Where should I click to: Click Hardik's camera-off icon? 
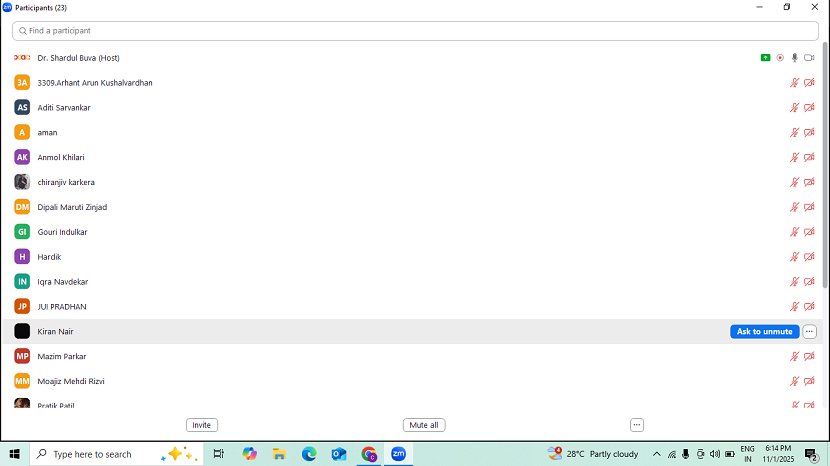point(809,257)
